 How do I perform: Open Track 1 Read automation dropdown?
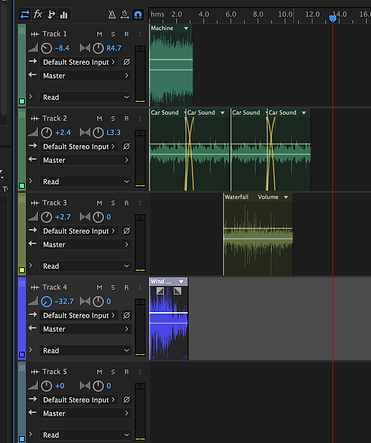click(x=85, y=97)
